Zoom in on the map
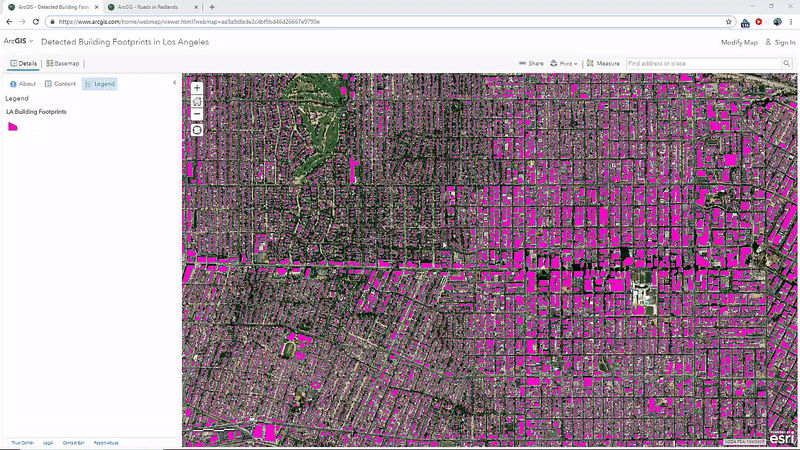 (197, 88)
